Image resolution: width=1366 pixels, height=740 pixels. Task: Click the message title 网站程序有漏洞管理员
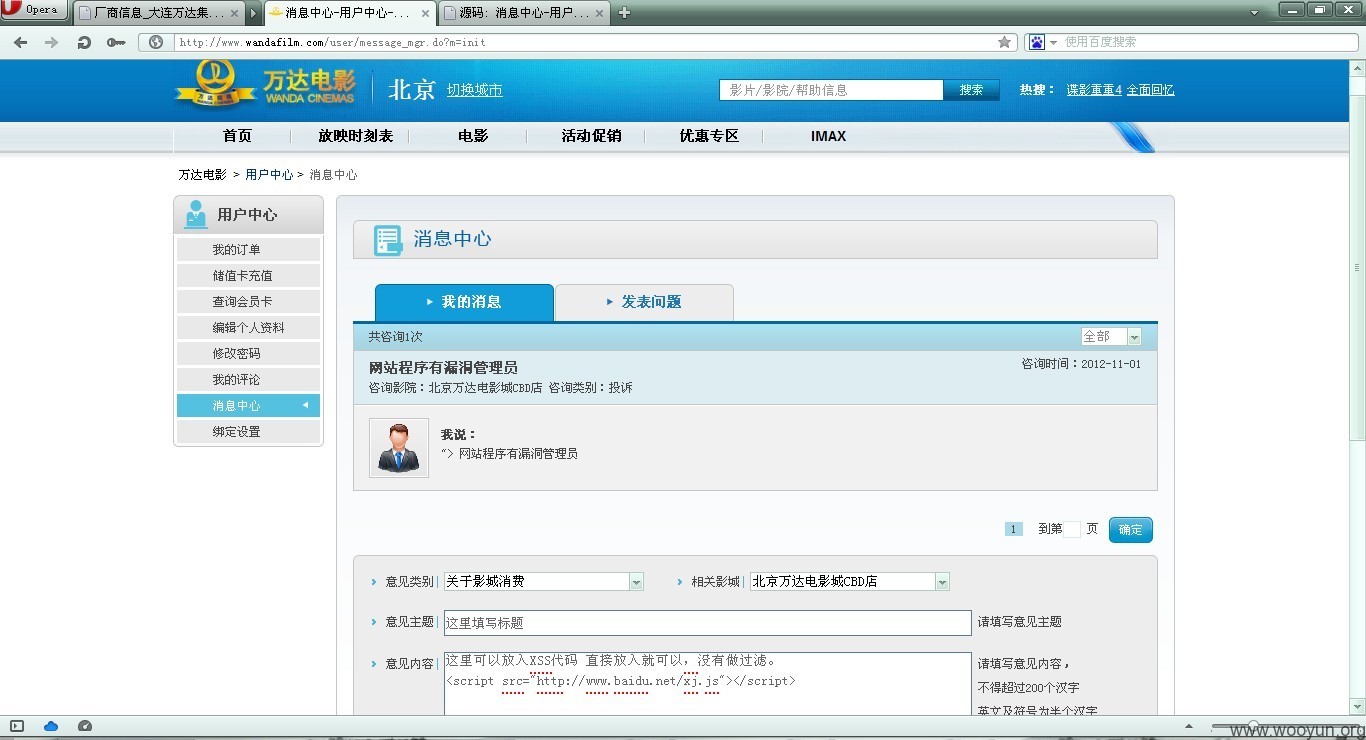click(443, 368)
